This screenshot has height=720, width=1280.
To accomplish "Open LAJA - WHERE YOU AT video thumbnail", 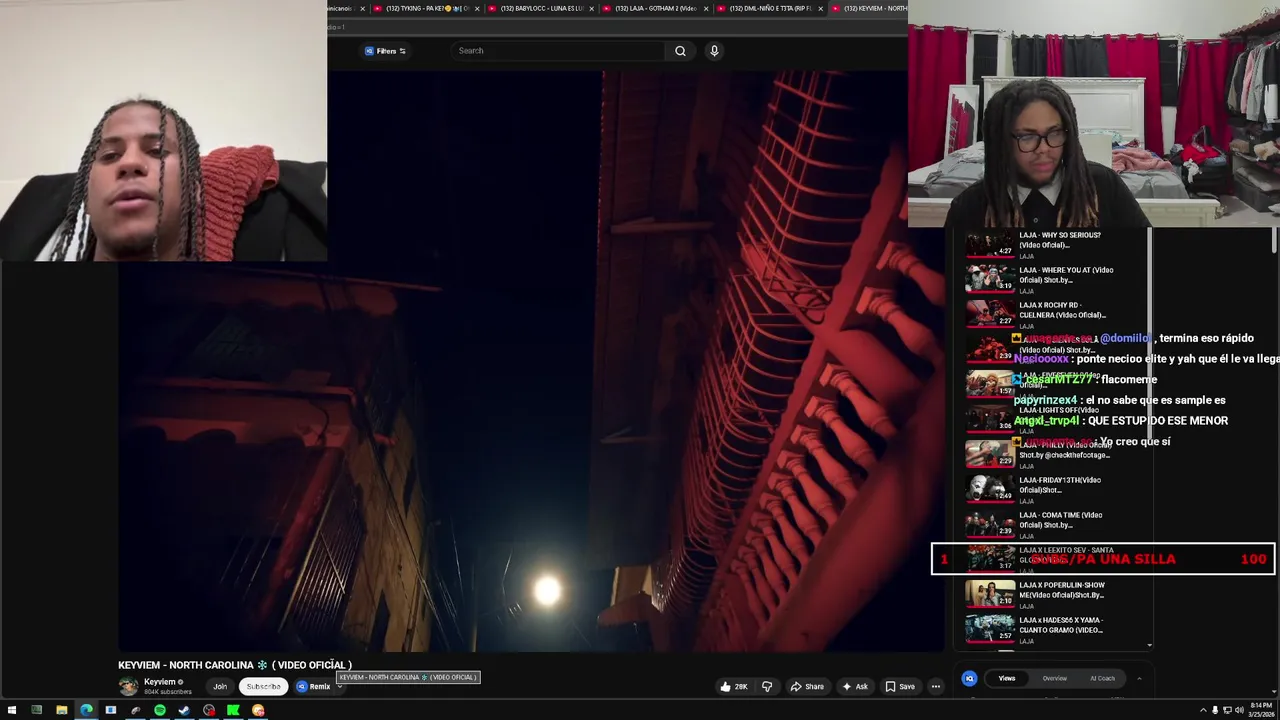I will tap(989, 278).
